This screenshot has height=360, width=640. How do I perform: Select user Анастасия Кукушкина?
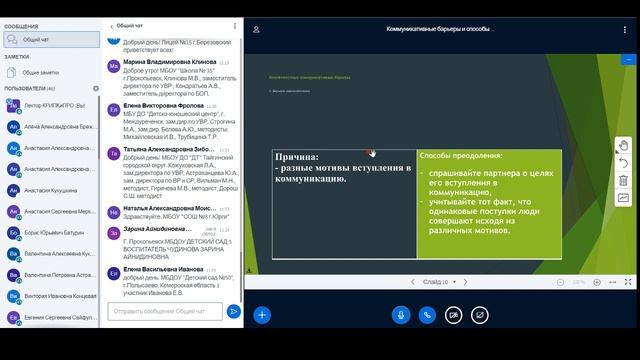click(50, 191)
